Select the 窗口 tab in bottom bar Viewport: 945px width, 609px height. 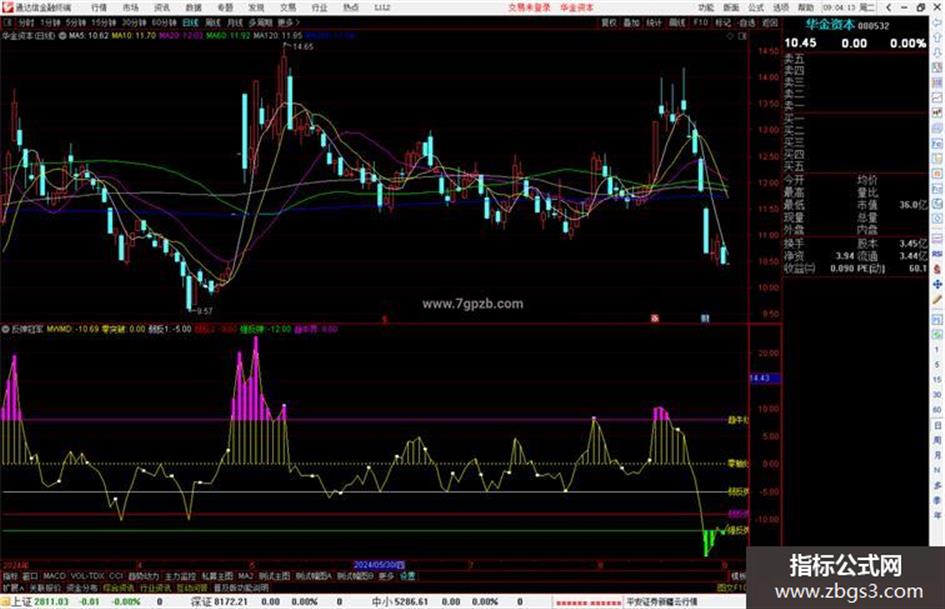click(30, 576)
